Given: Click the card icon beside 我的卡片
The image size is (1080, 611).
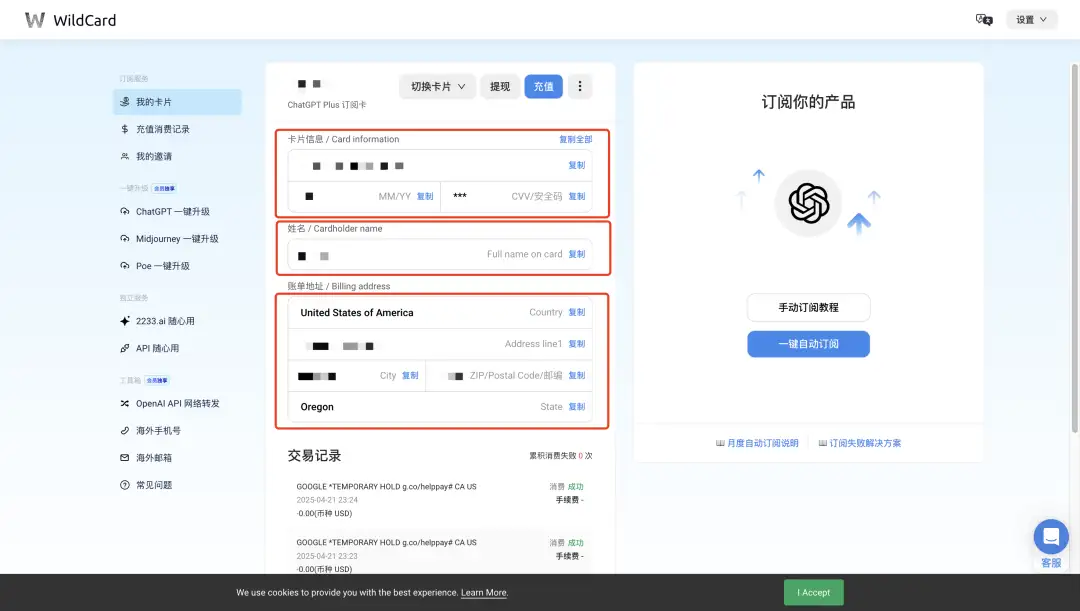Looking at the screenshot, I should point(125,102).
